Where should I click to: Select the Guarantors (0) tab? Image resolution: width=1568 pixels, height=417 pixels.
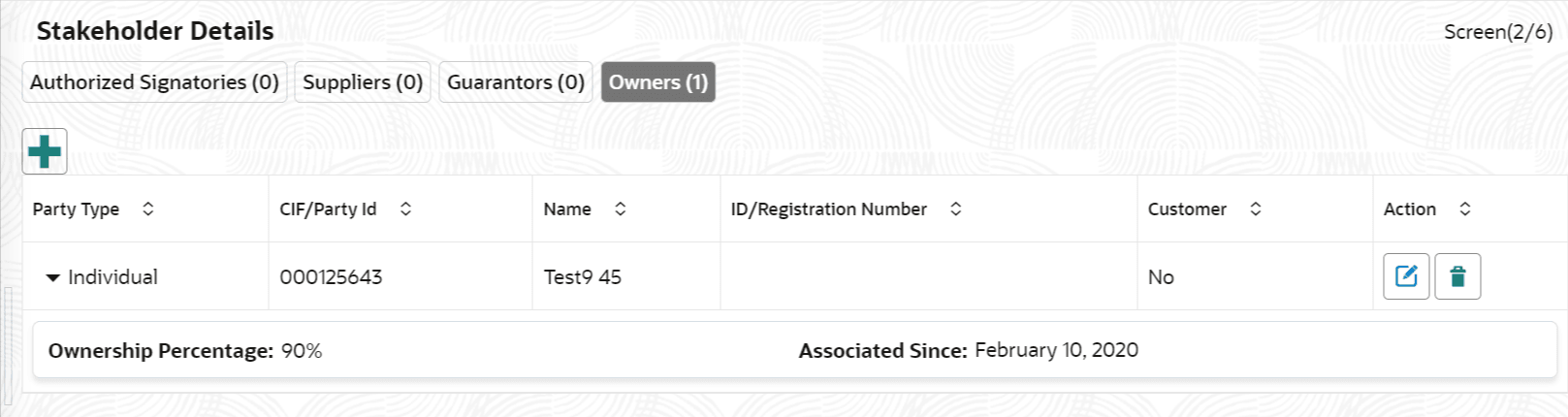[x=515, y=82]
